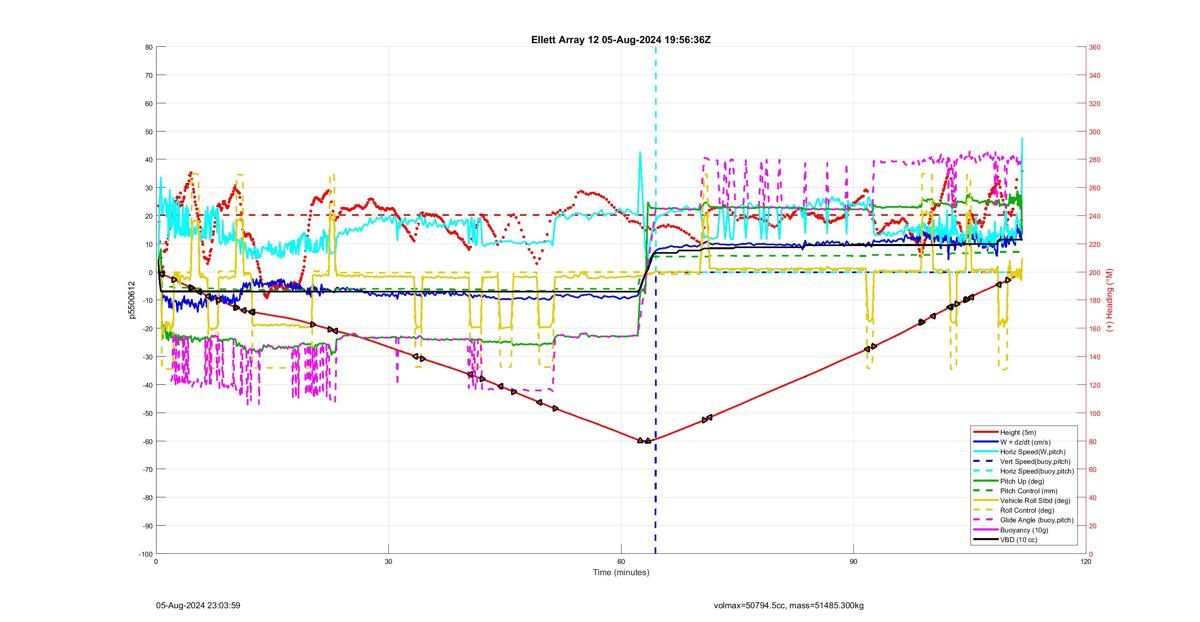Image resolution: width=1200 pixels, height=622 pixels.
Task: Click the left y-axis tick label "-50"
Action: coord(146,413)
